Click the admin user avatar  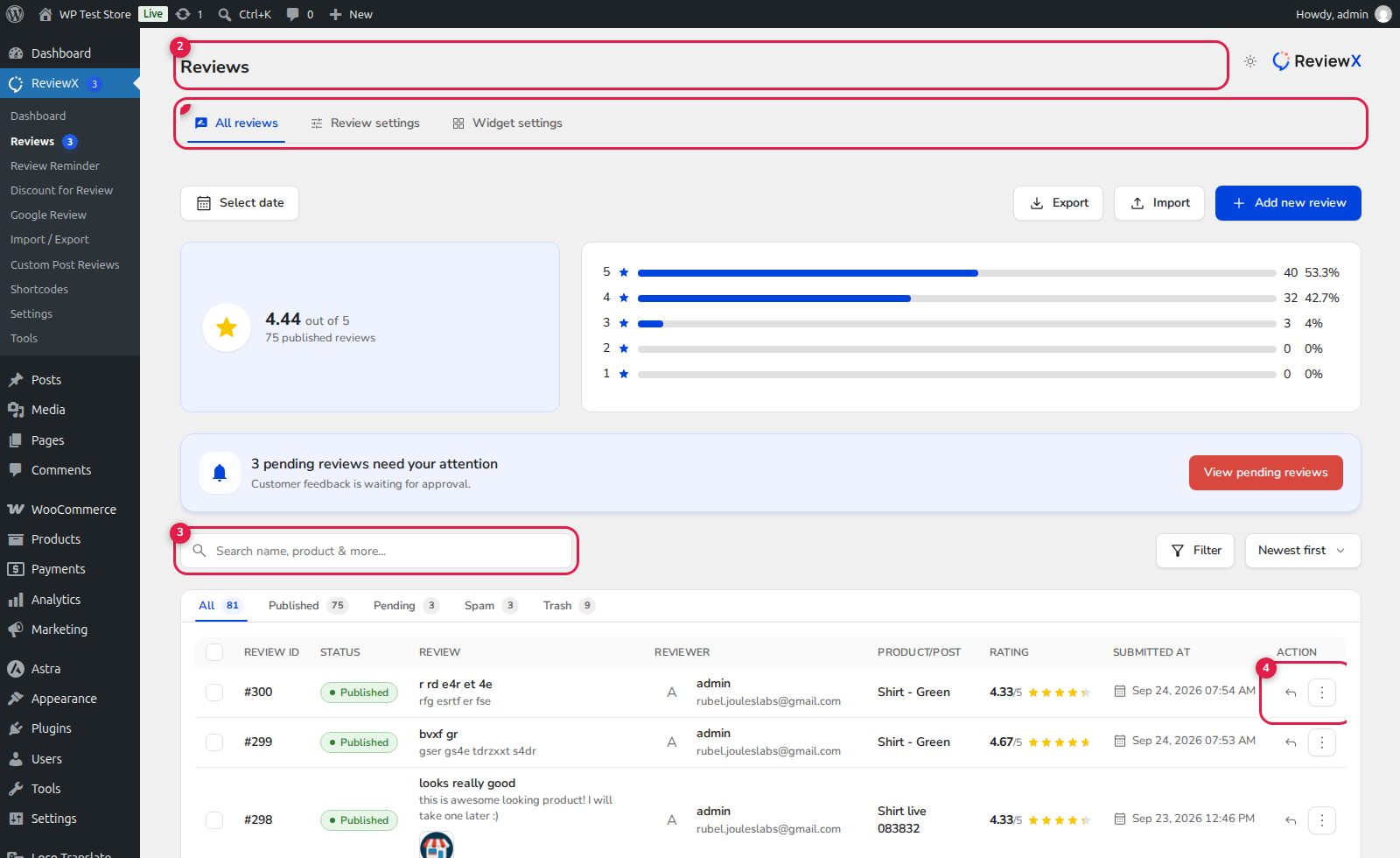click(x=1383, y=14)
